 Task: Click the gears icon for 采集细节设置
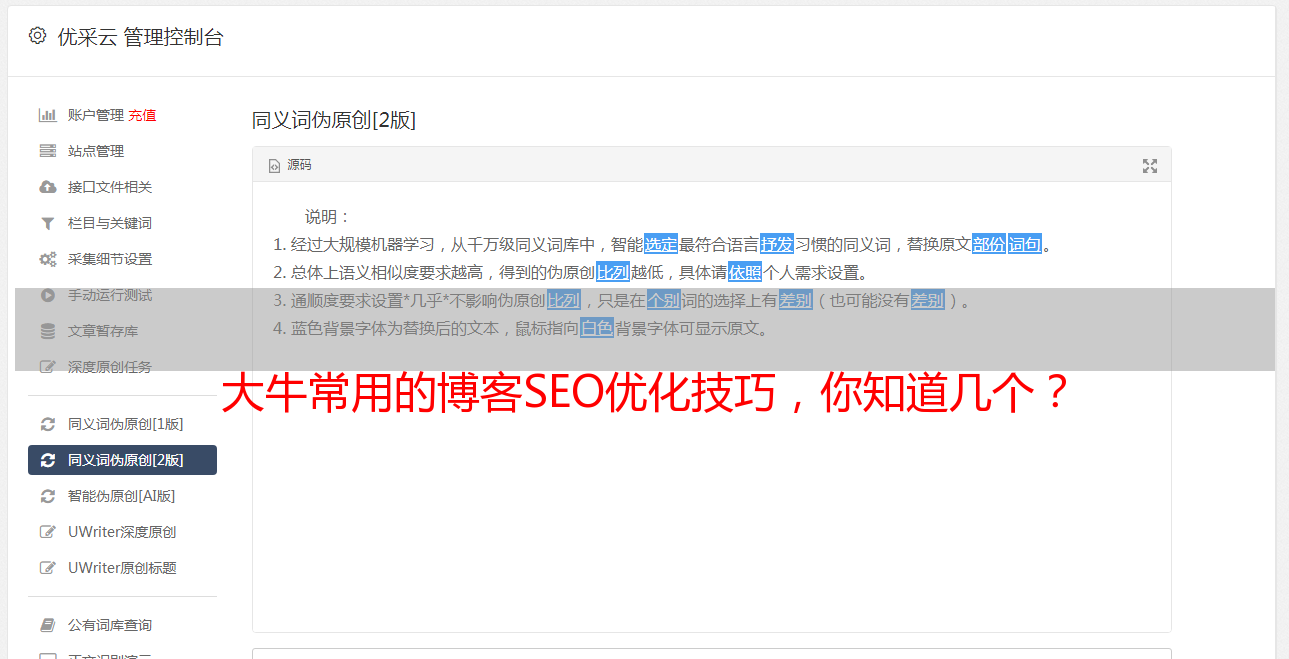click(x=47, y=259)
